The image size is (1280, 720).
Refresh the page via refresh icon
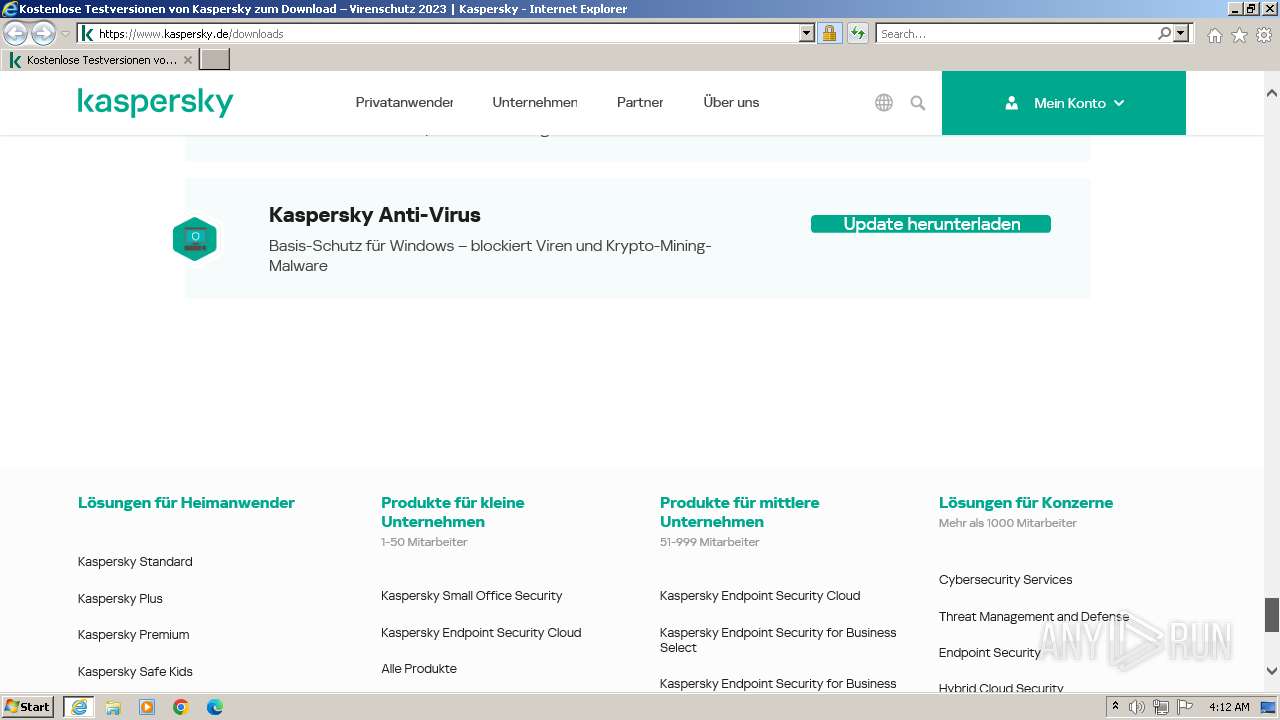858,33
